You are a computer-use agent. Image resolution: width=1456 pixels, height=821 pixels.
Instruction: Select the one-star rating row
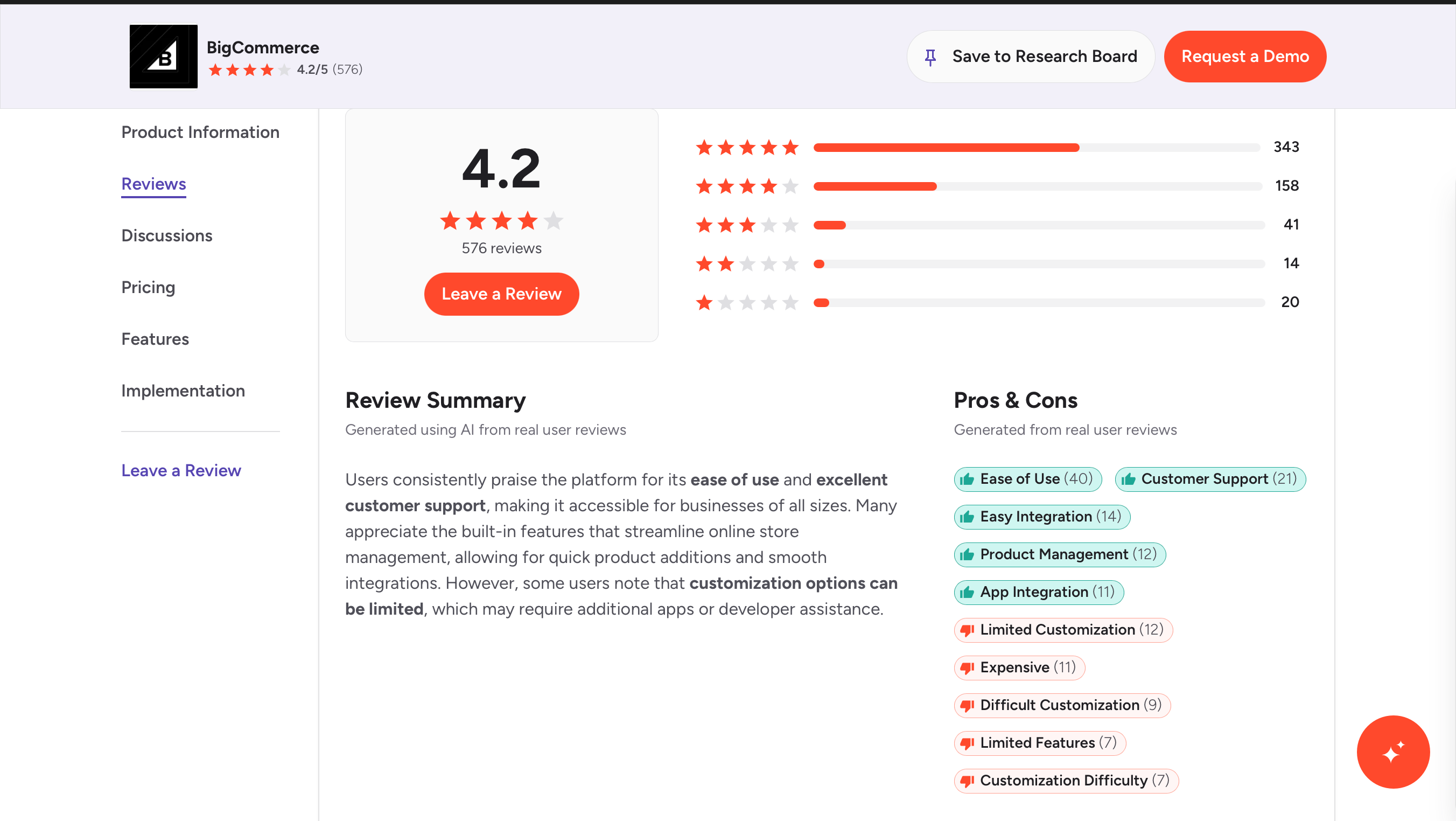pyautogui.click(x=997, y=303)
